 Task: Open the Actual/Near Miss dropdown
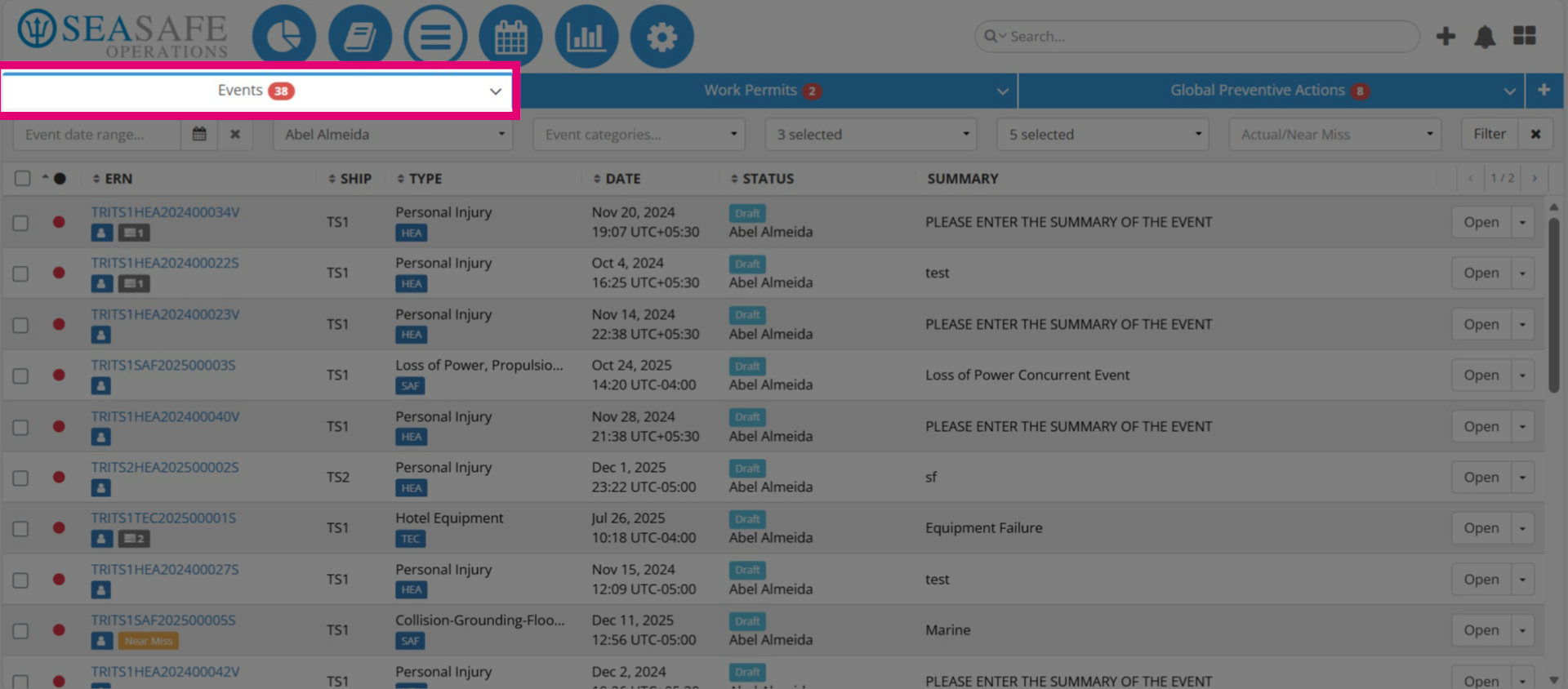pyautogui.click(x=1335, y=134)
